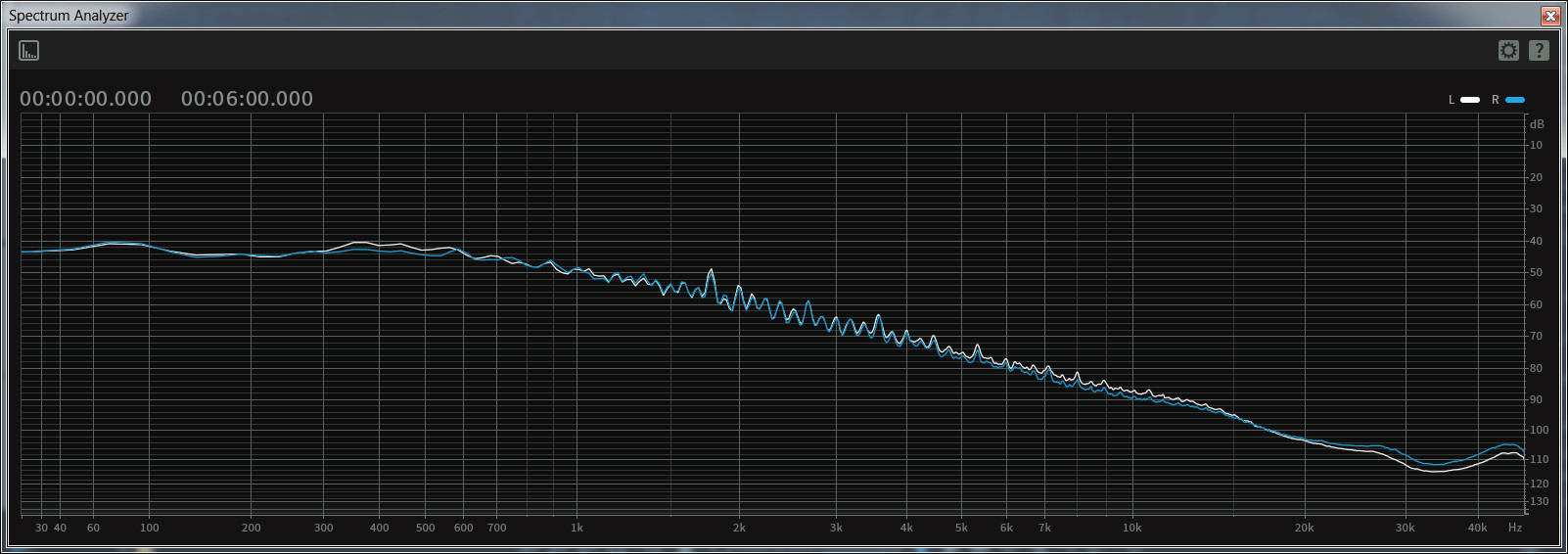Click the blue R channel swatch
1568x554 pixels.
coord(1515,100)
